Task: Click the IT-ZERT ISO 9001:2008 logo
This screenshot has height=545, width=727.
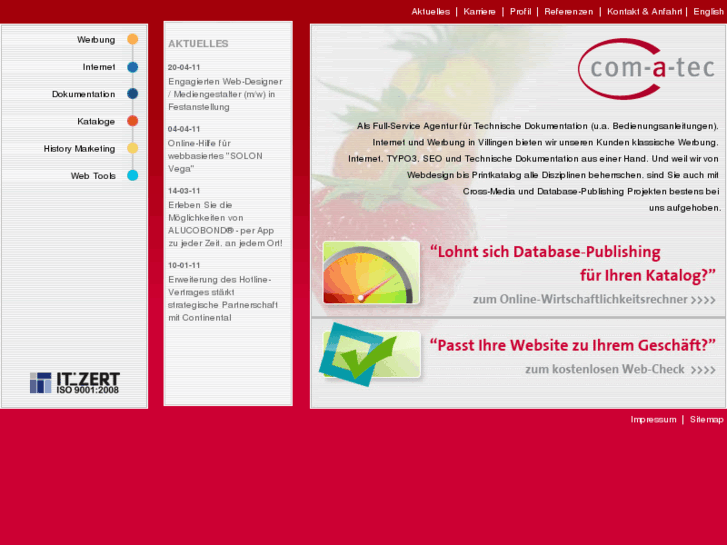Action: point(75,383)
